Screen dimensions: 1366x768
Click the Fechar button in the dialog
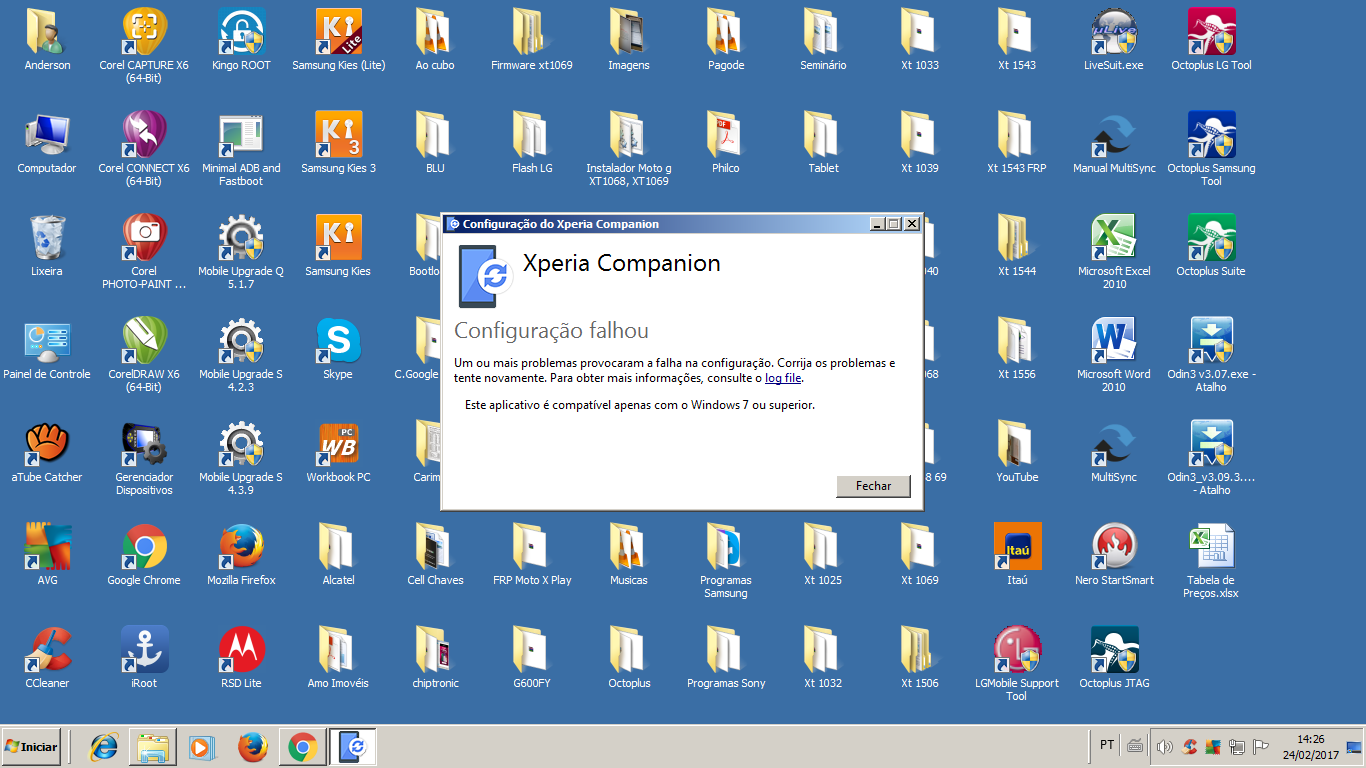pos(873,486)
